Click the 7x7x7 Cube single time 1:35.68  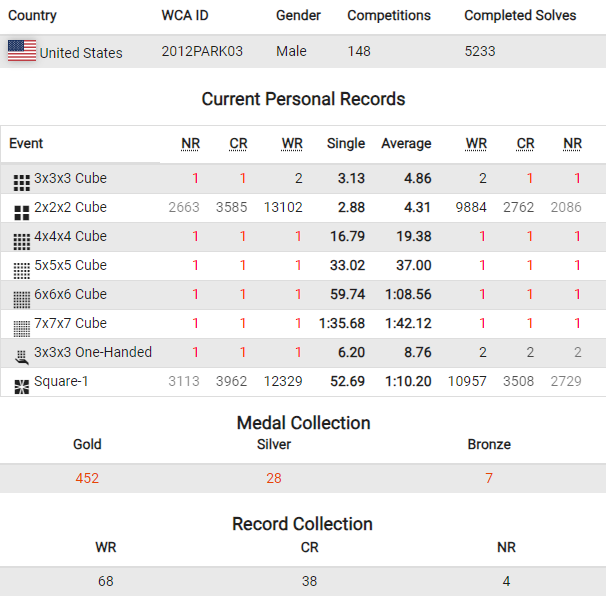pyautogui.click(x=342, y=324)
